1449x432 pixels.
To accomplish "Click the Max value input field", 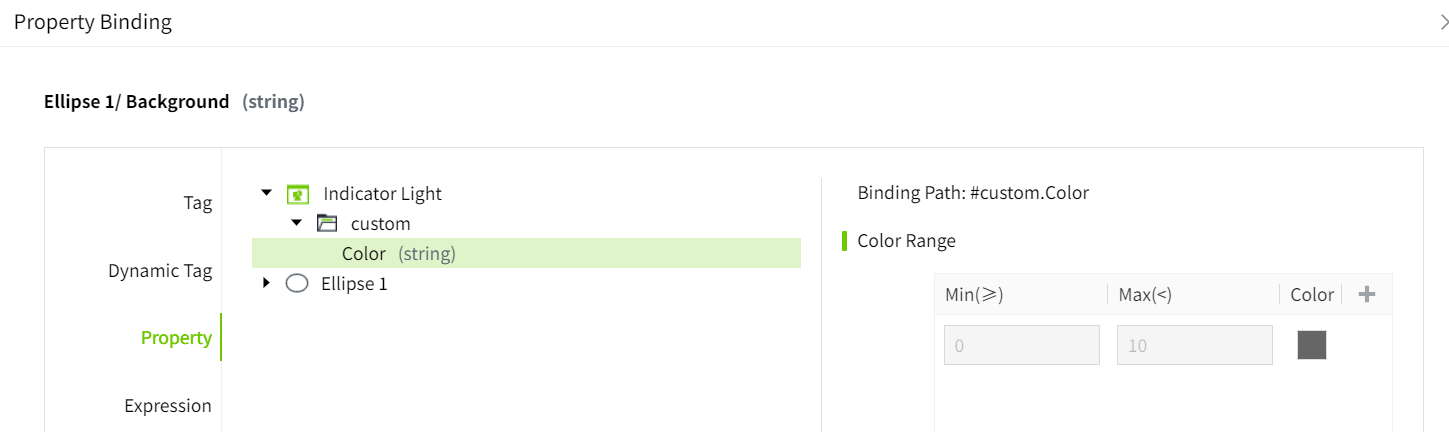I will tap(1194, 345).
